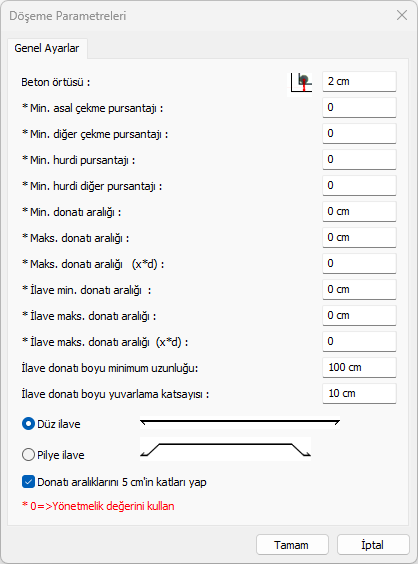
Task: Toggle Donatı aralıklarını 5 cm'in katları checkbox
Action: tap(28, 482)
